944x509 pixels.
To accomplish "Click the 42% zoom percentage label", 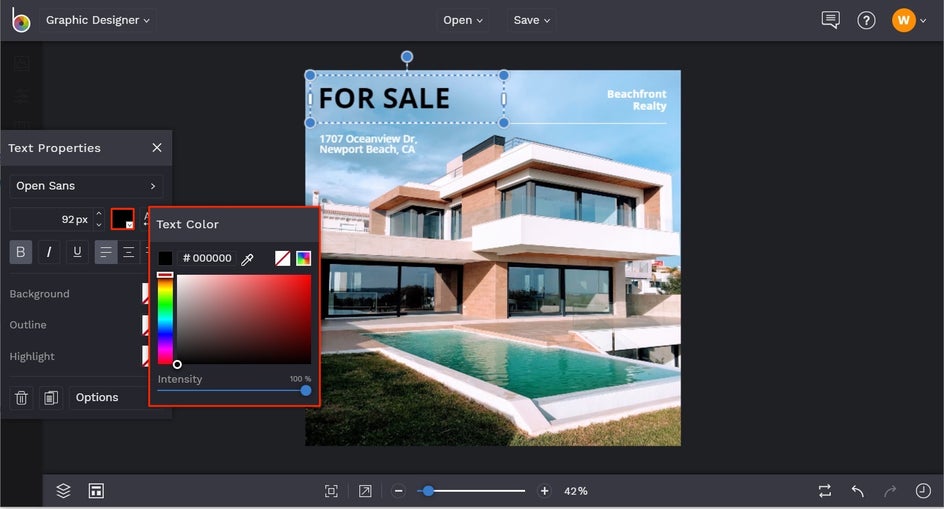I will click(576, 491).
